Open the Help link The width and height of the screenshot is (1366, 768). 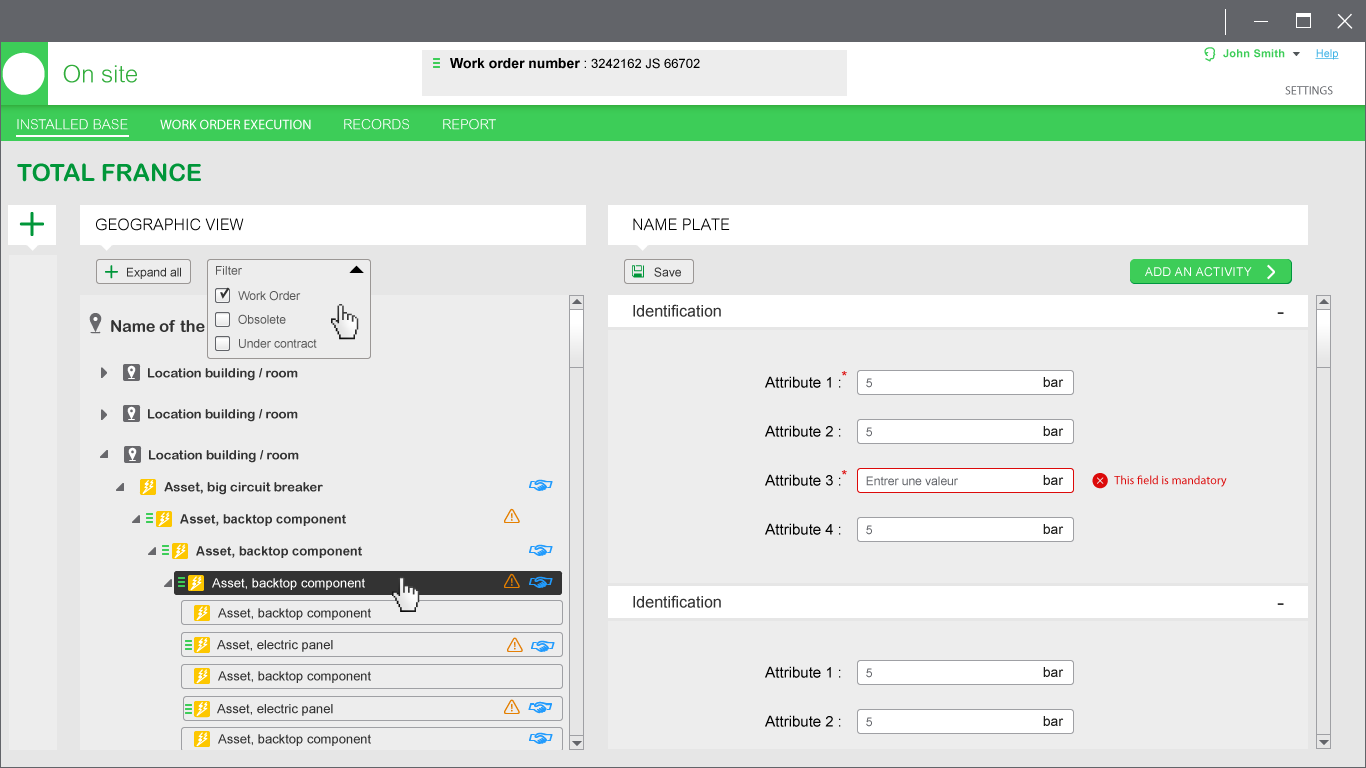click(x=1327, y=54)
